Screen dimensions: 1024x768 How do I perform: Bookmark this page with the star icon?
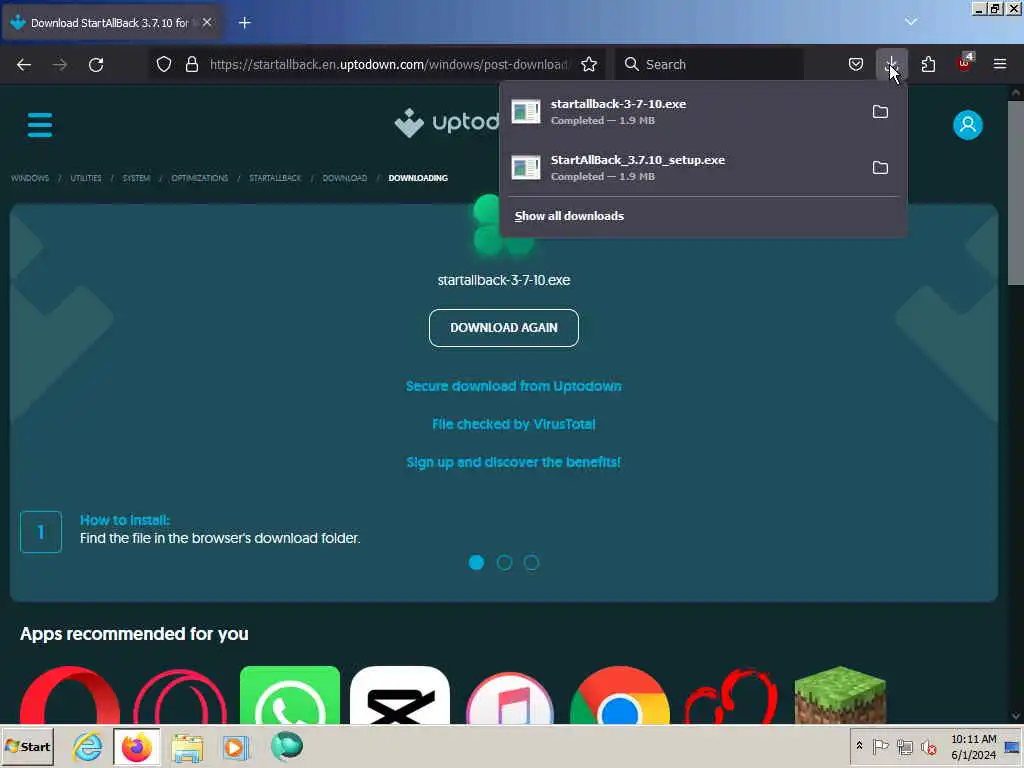click(x=588, y=64)
